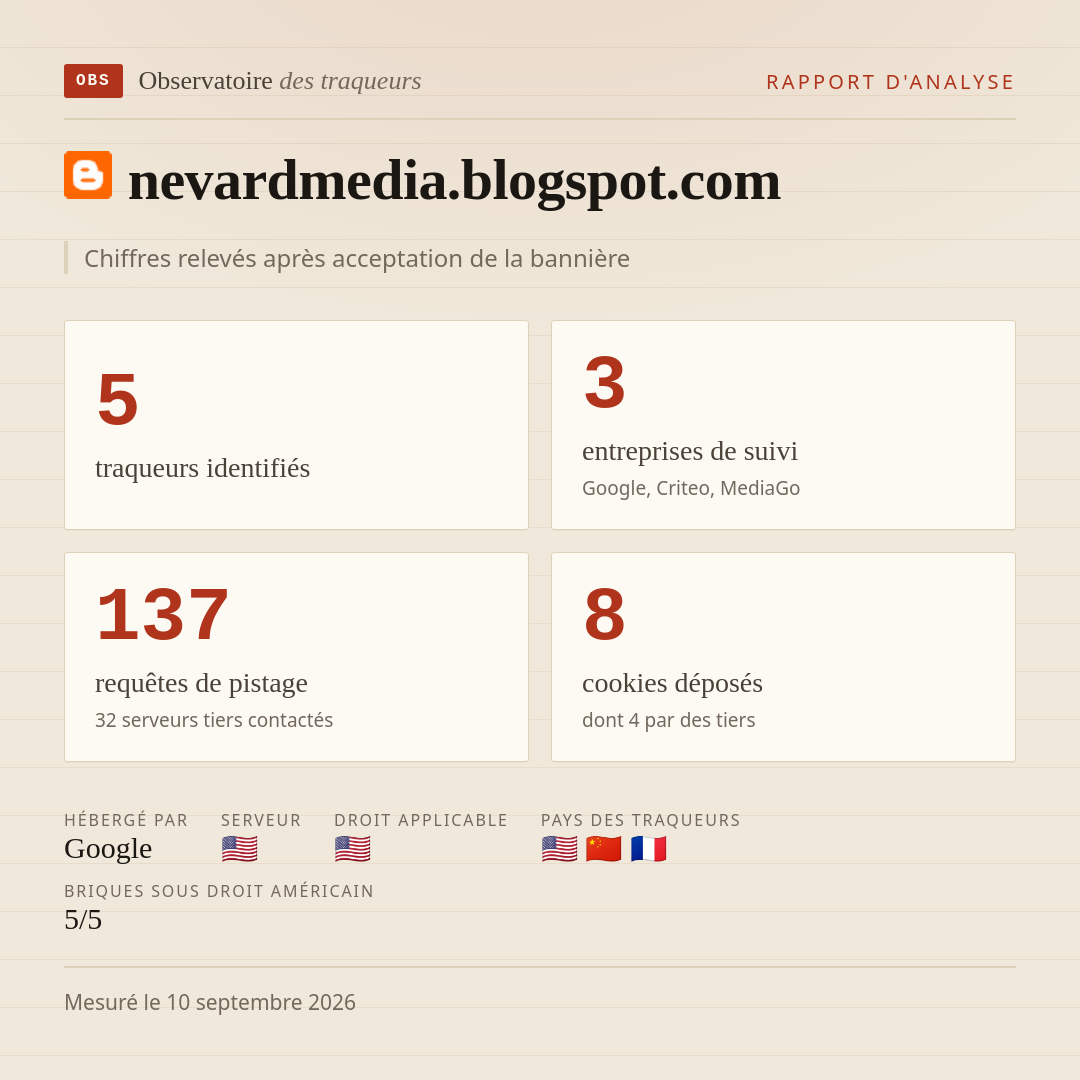This screenshot has width=1080, height=1080.
Task: Click 'dont 4 par des tiers' text
Action: (668, 720)
